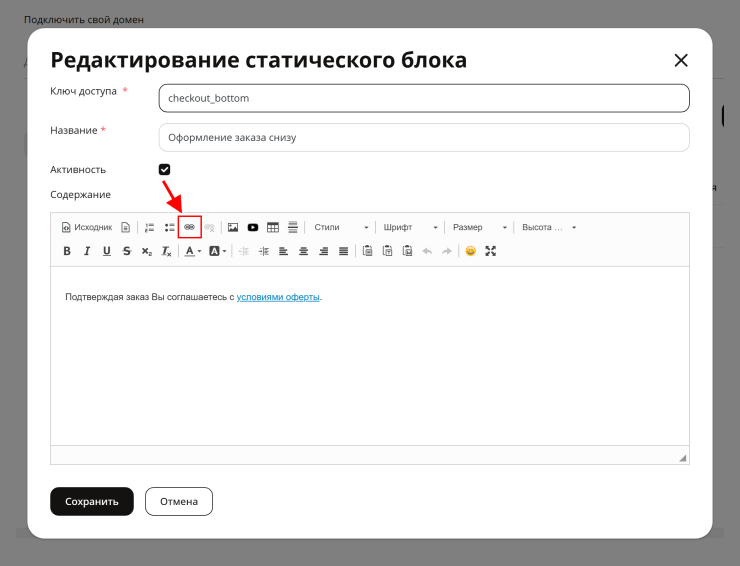This screenshot has width=740, height=566.
Task: Open the background color picker
Action: (x=218, y=251)
